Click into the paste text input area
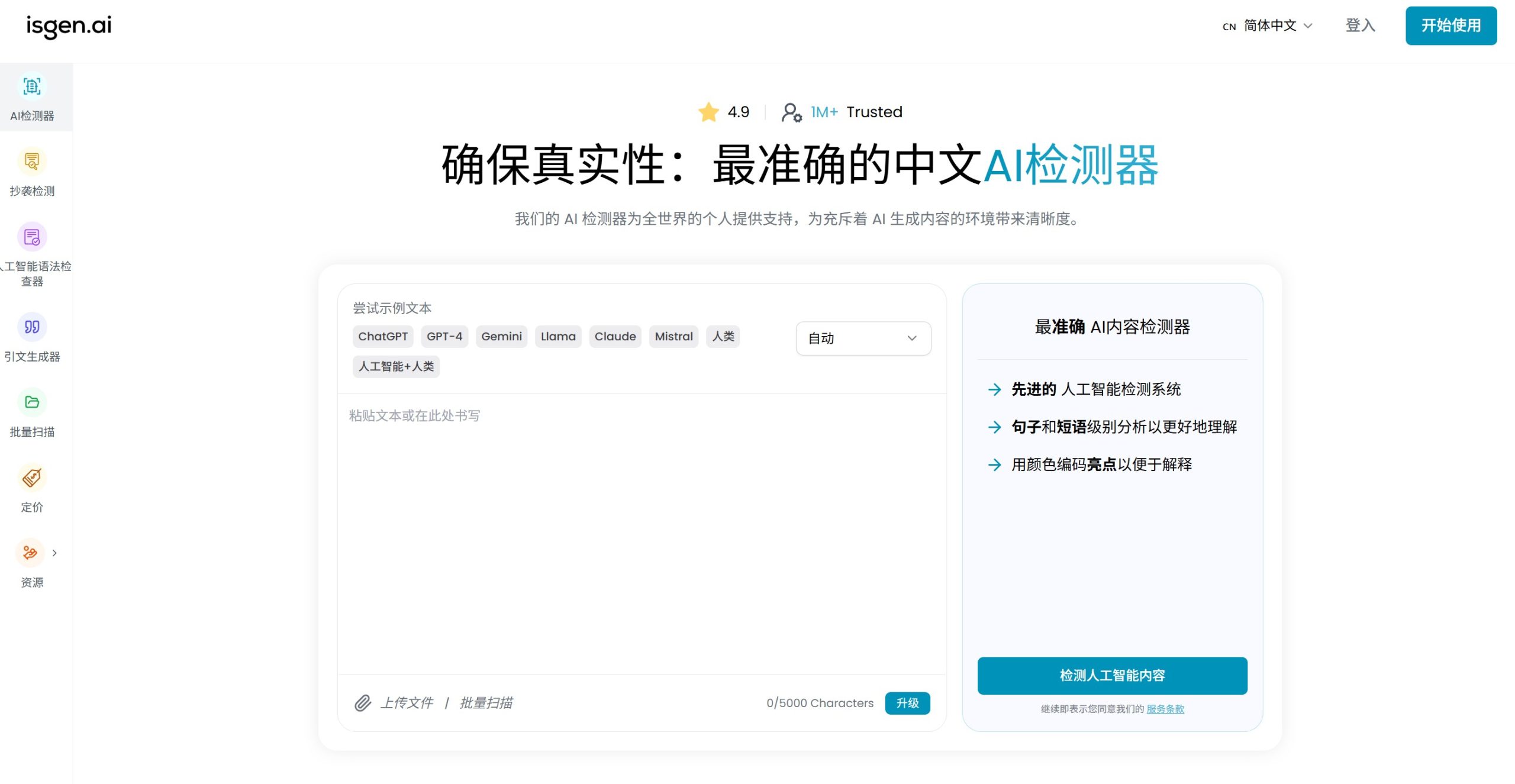The image size is (1515, 784). click(x=642, y=533)
